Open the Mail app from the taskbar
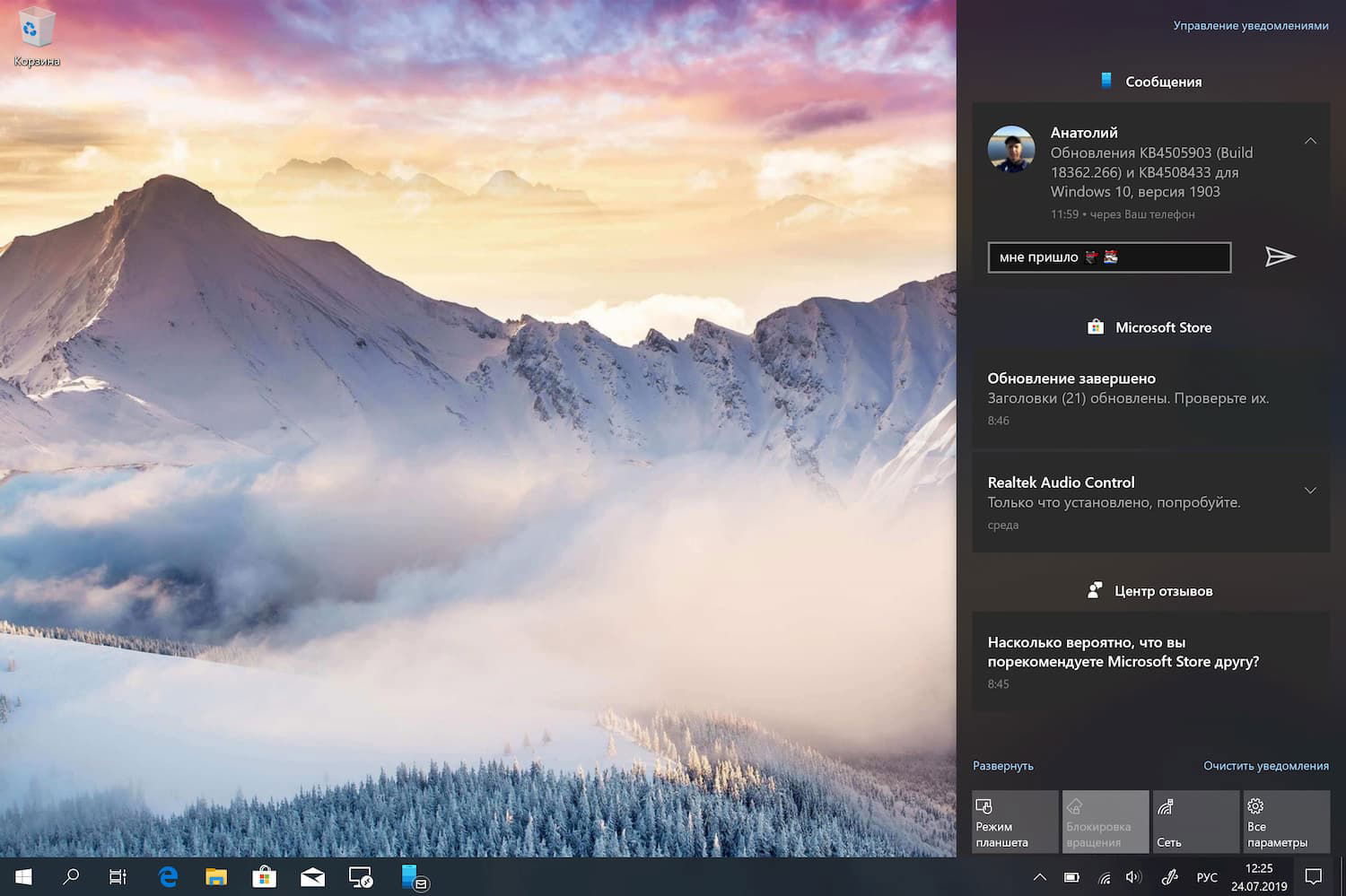Image resolution: width=1346 pixels, height=896 pixels. [x=311, y=877]
